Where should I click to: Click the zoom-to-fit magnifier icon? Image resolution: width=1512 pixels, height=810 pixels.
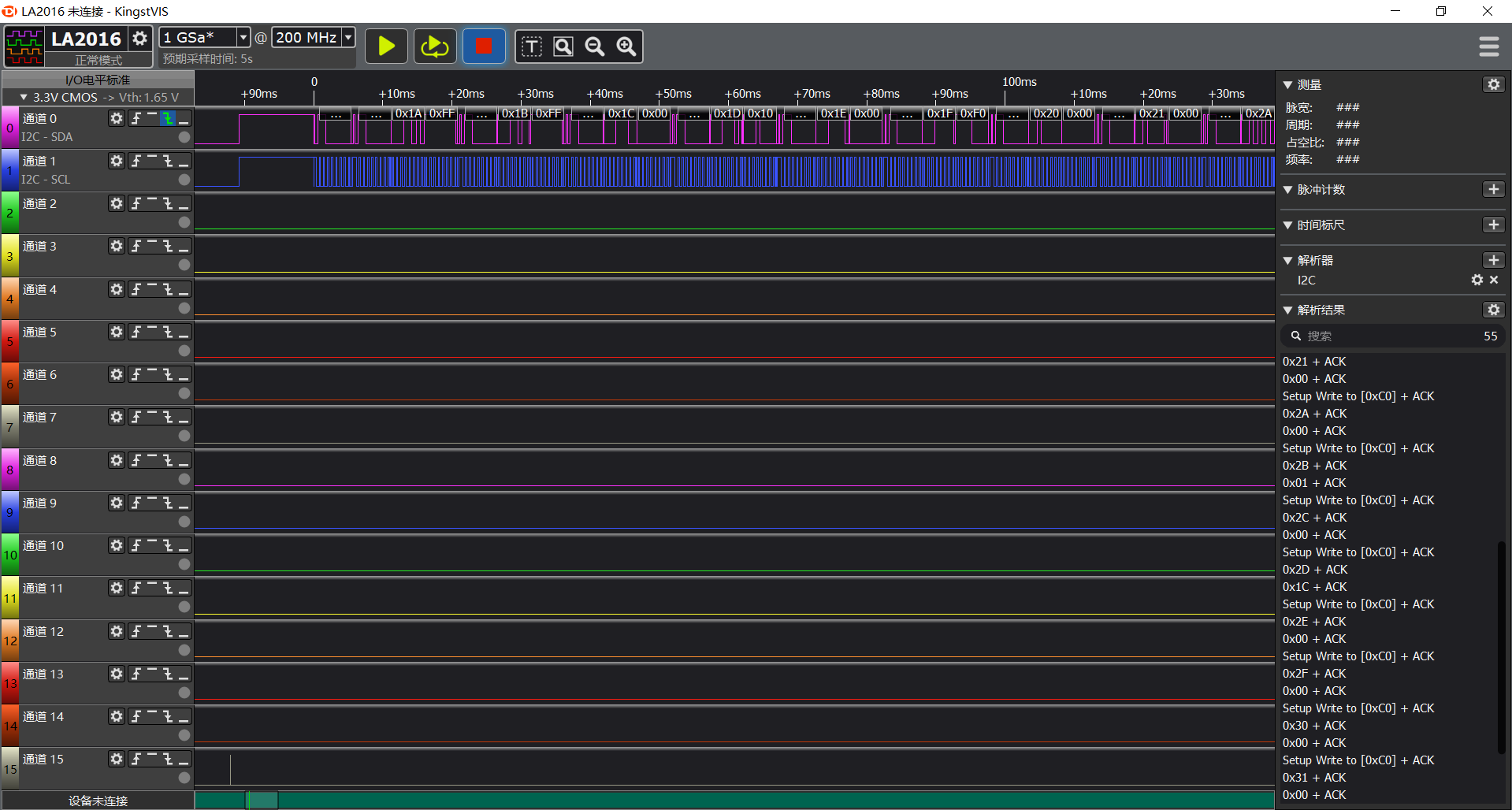pyautogui.click(x=563, y=46)
